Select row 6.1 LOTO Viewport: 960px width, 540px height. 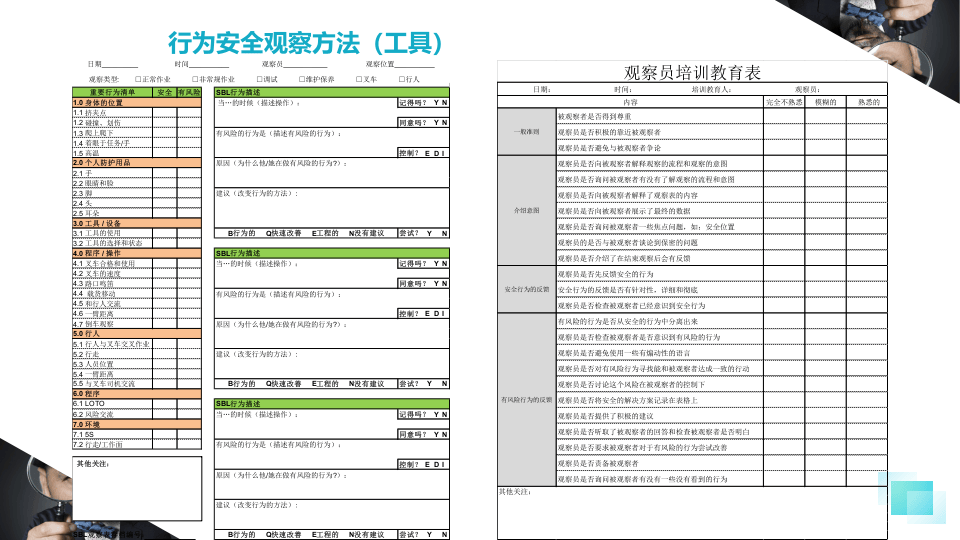[137, 404]
